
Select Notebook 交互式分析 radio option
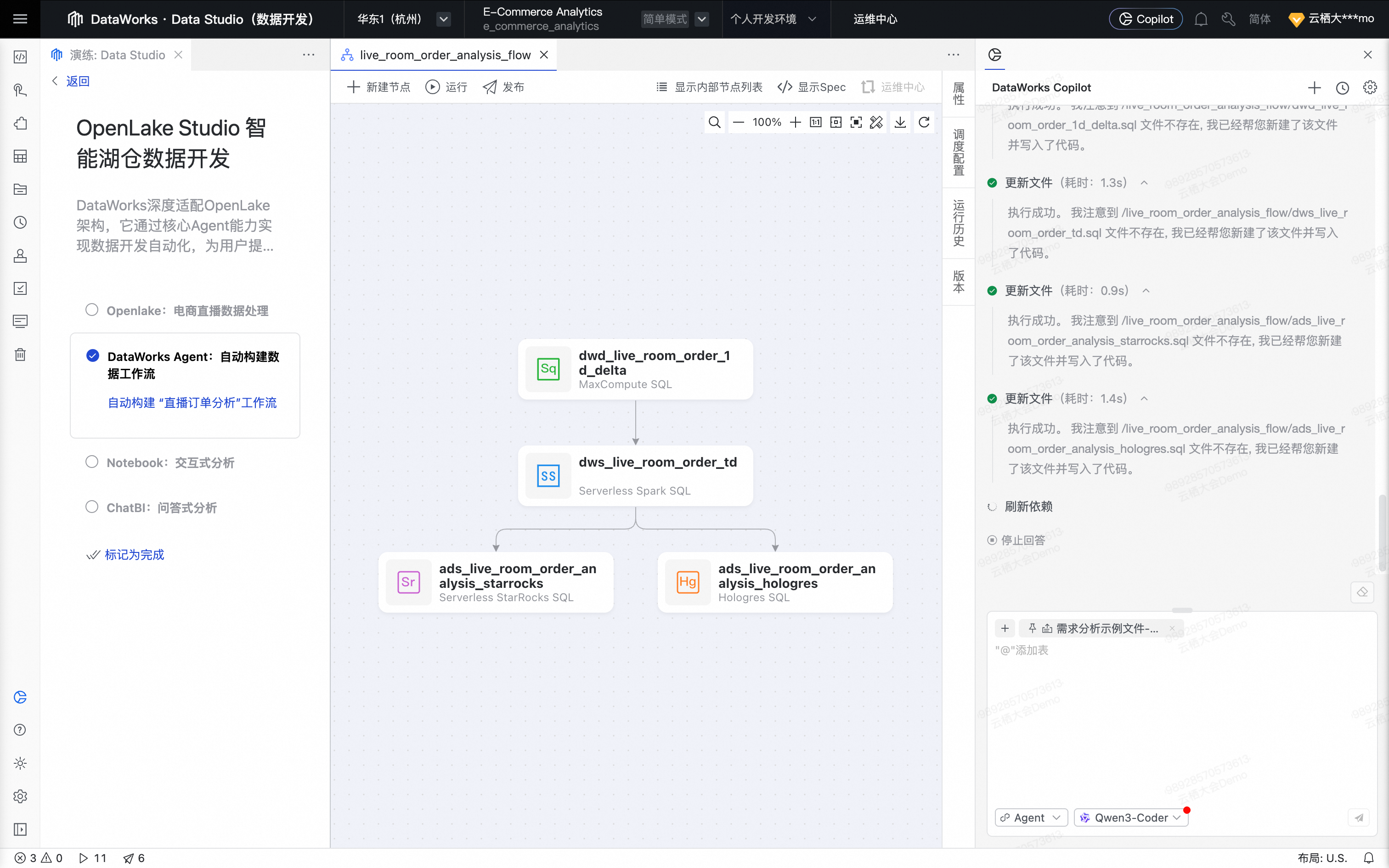click(92, 462)
